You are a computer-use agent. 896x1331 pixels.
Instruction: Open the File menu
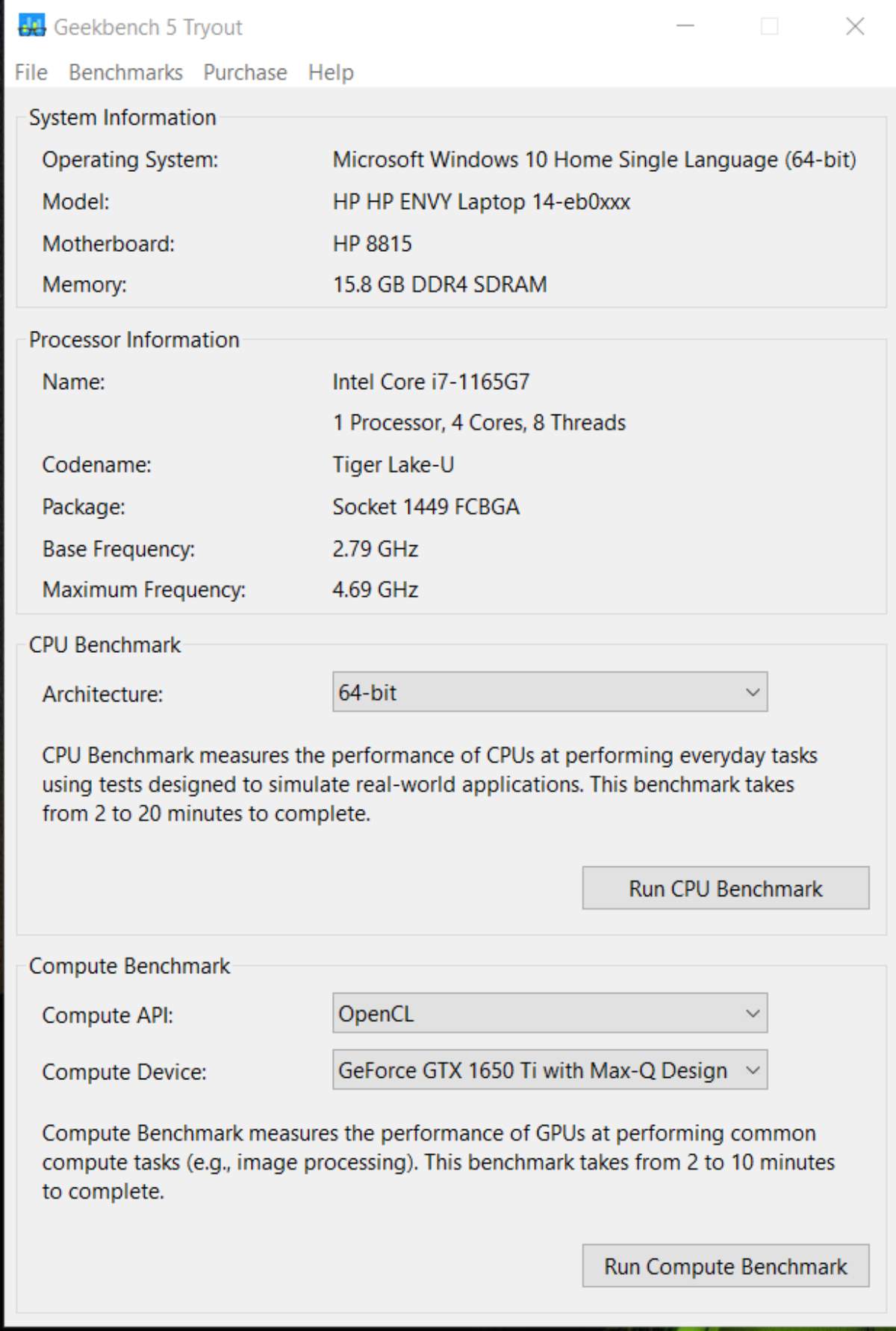point(31,72)
